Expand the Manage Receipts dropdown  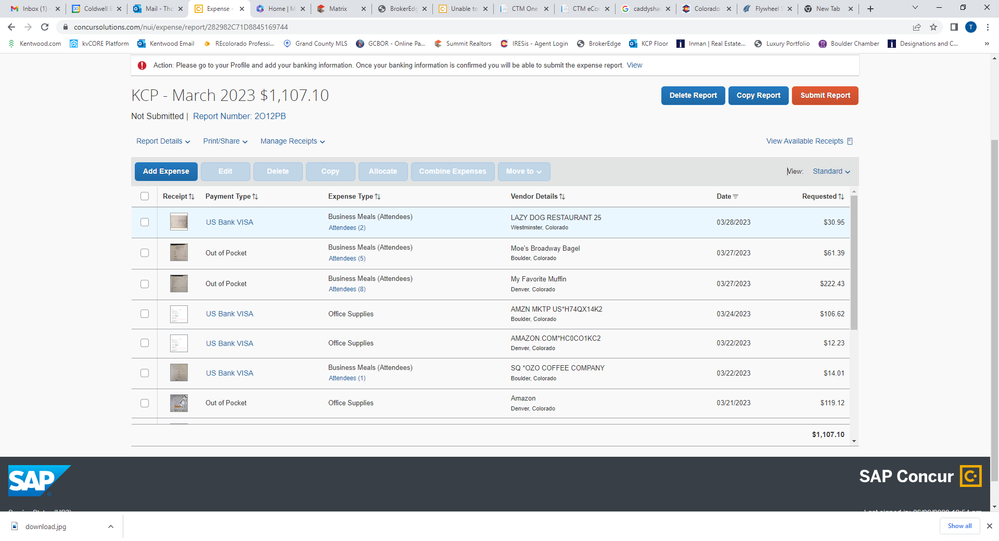pos(292,141)
